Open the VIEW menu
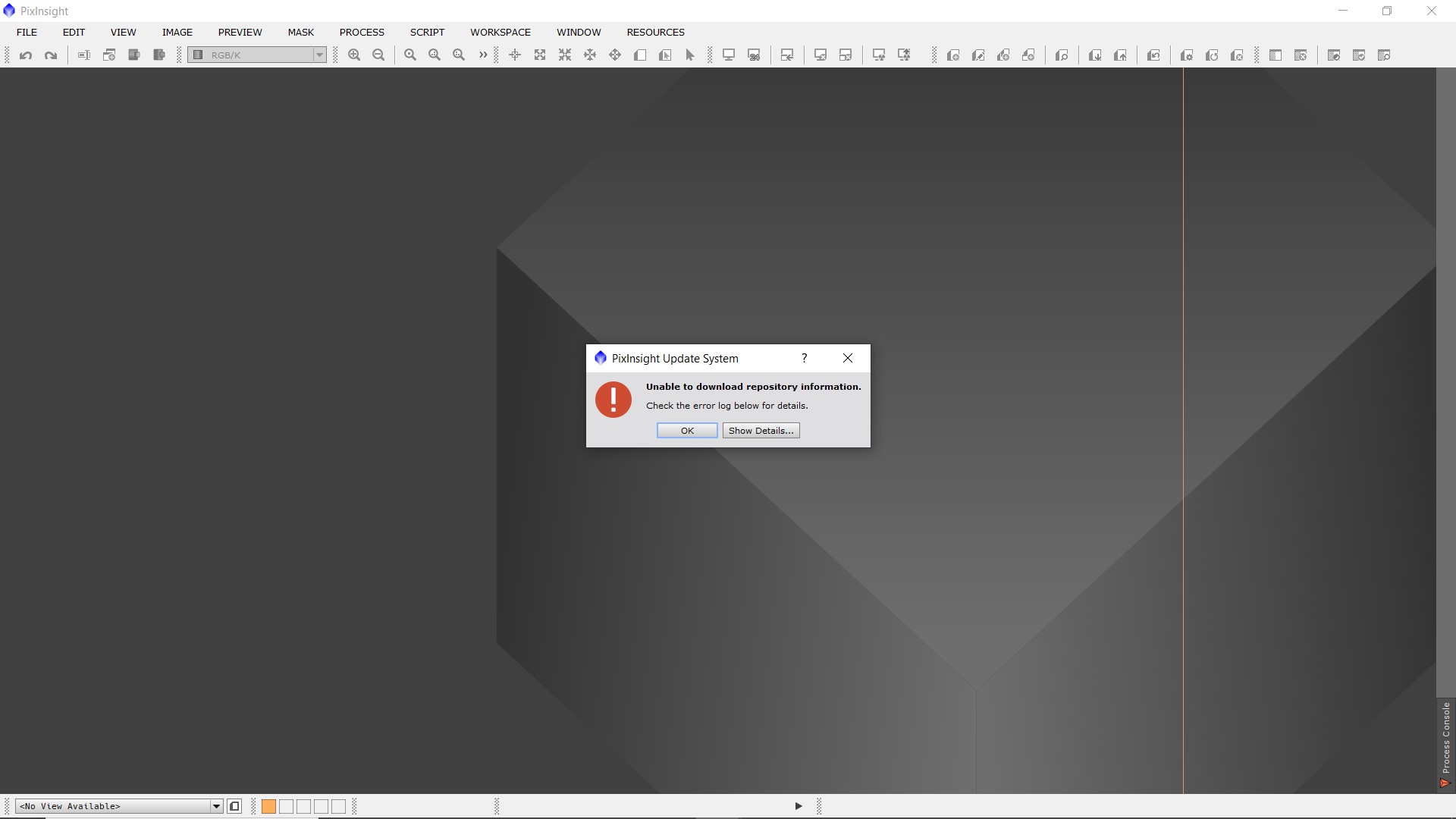 [123, 32]
